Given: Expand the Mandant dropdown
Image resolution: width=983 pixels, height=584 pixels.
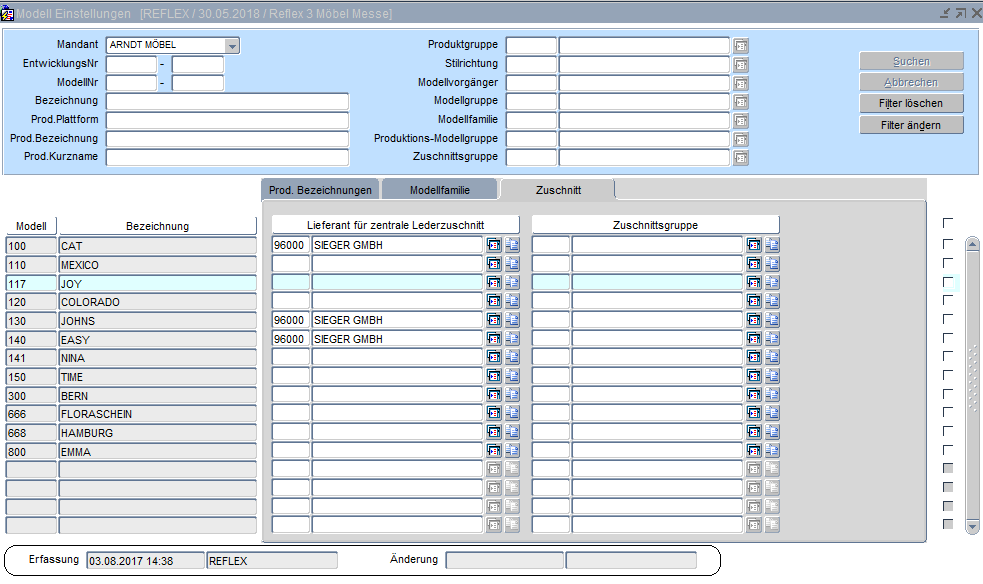Looking at the screenshot, I should (232, 46).
